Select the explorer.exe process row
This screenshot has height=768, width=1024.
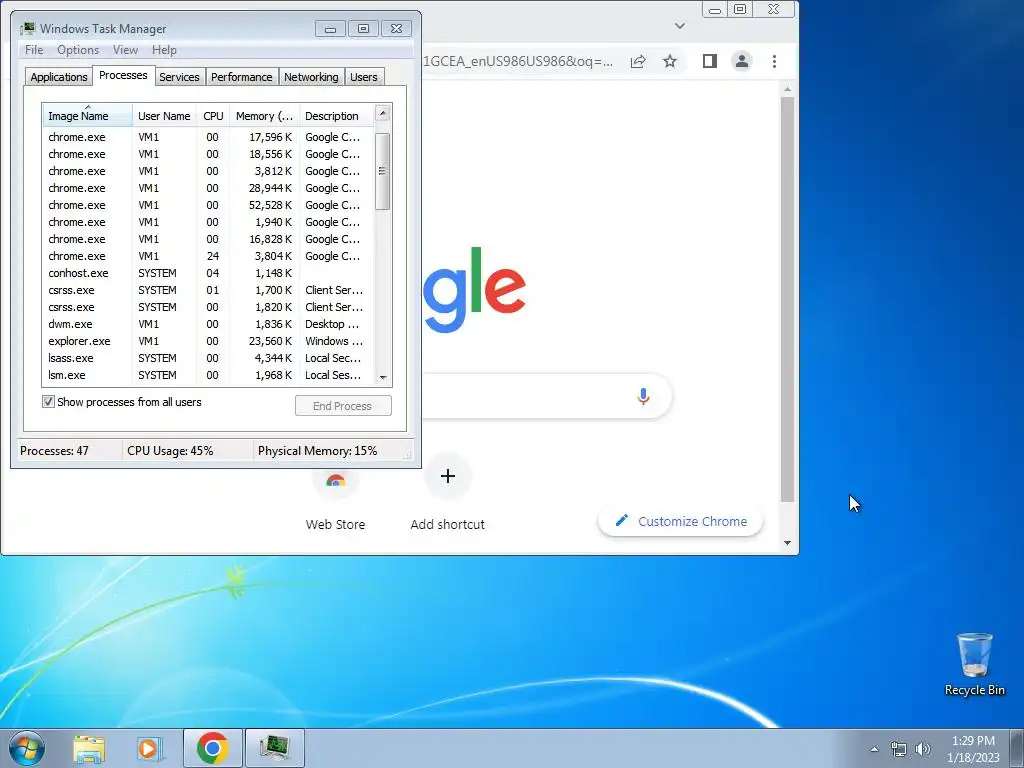coord(209,341)
